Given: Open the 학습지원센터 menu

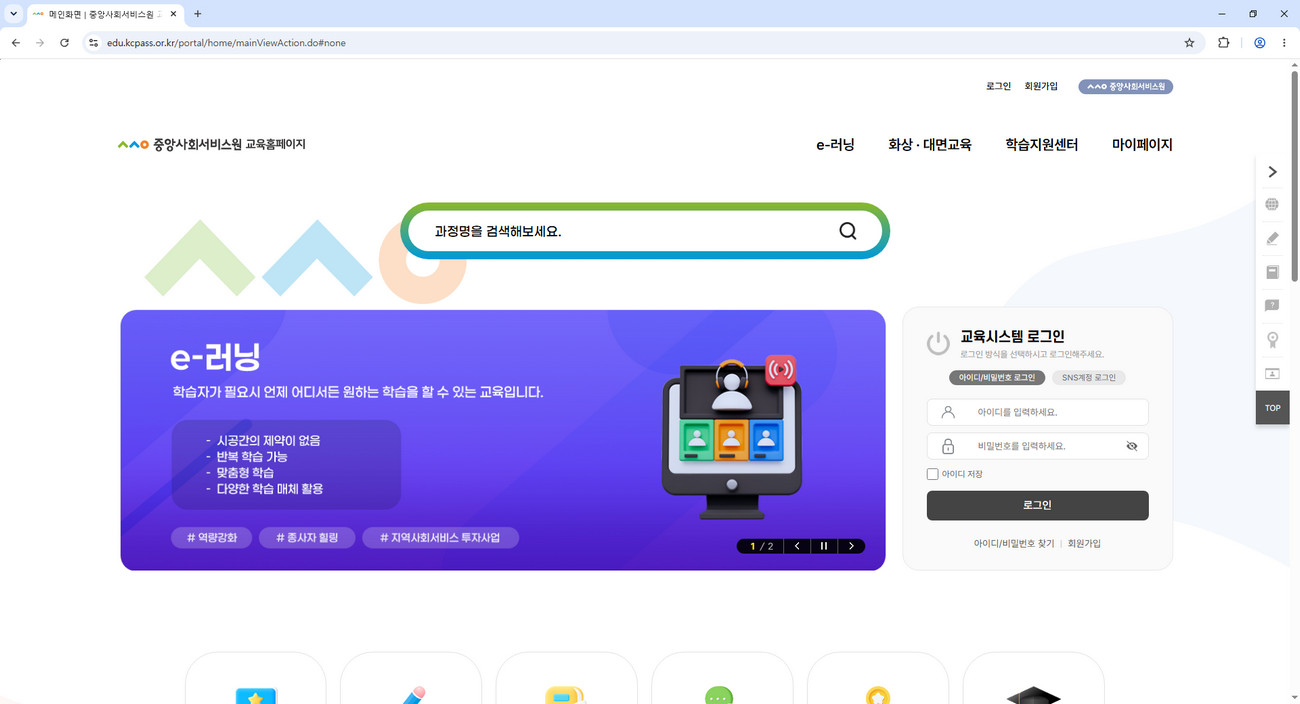Looking at the screenshot, I should tap(1042, 144).
